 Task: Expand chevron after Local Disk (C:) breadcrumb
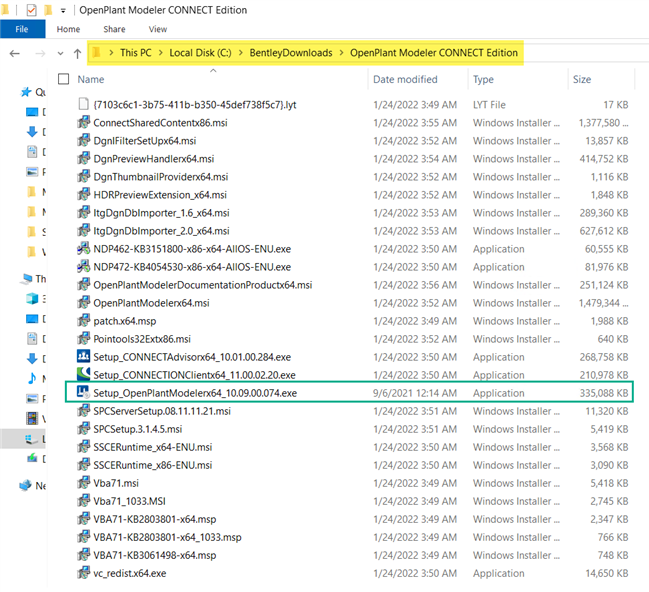[x=240, y=53]
